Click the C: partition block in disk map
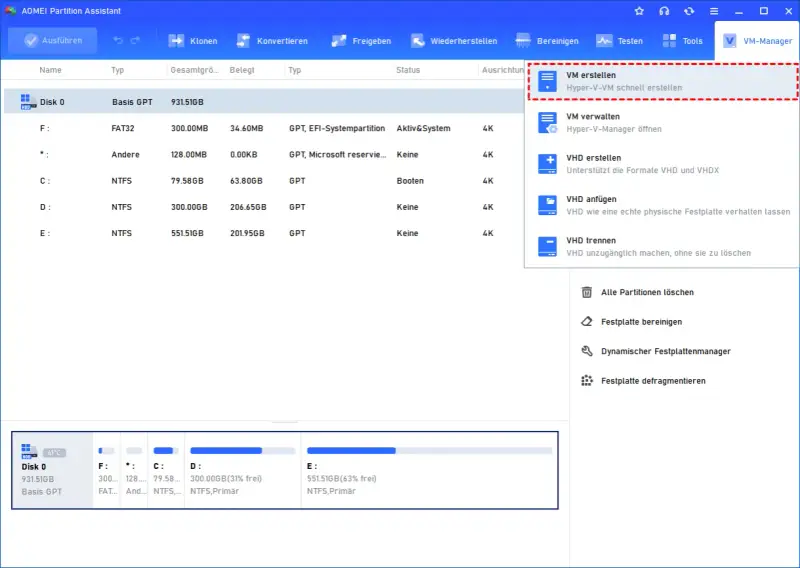Image resolution: width=800 pixels, height=568 pixels. (x=166, y=470)
